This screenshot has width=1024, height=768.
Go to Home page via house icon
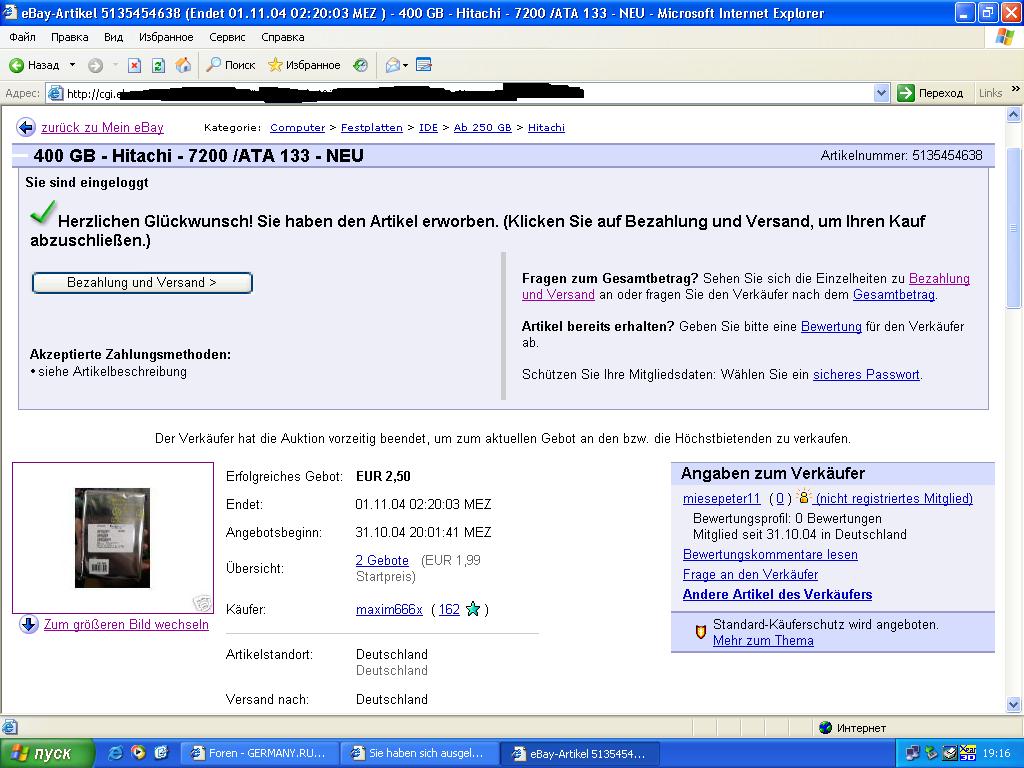coord(184,65)
